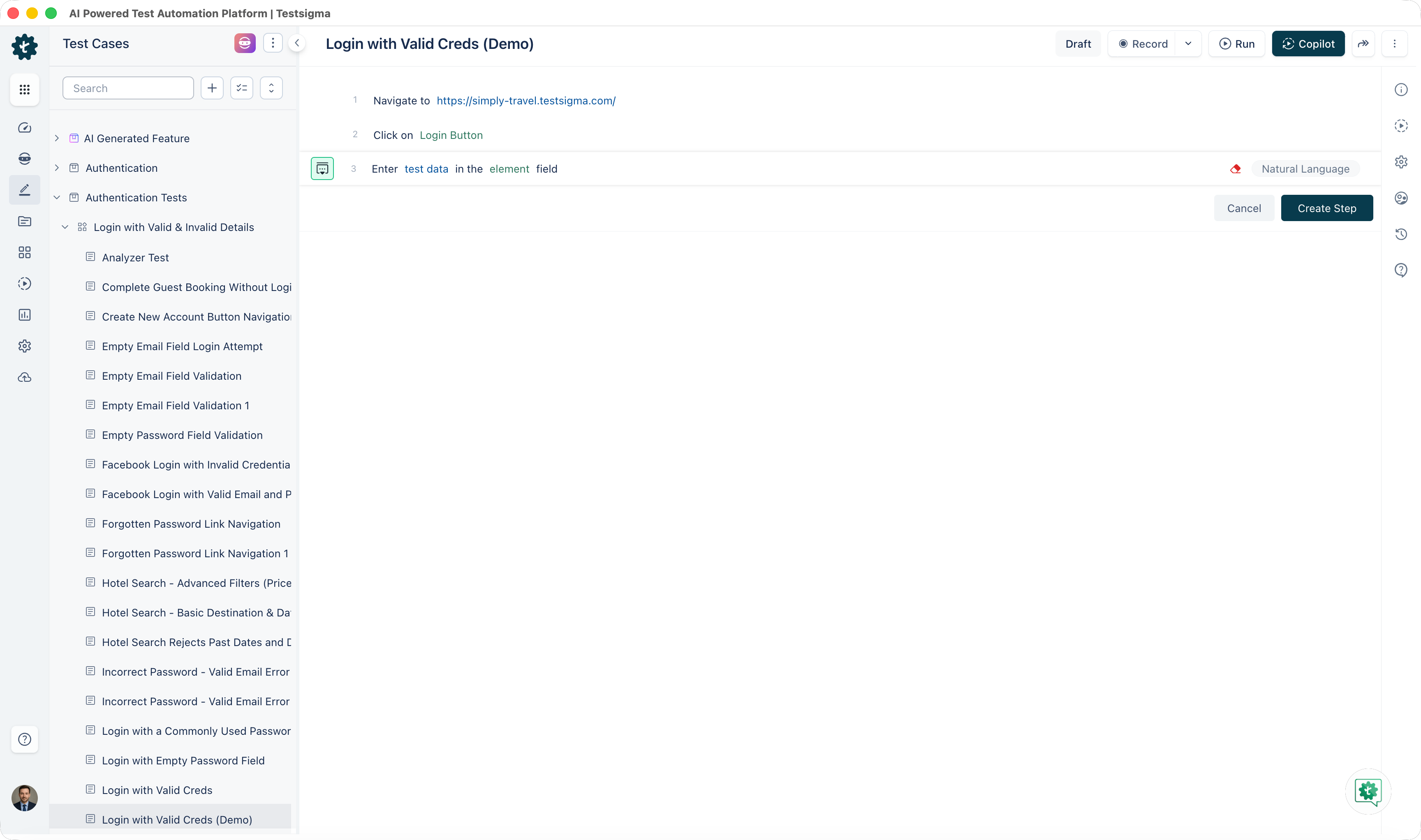Collapse Login with Valid & Invalid Details

pyautogui.click(x=65, y=227)
